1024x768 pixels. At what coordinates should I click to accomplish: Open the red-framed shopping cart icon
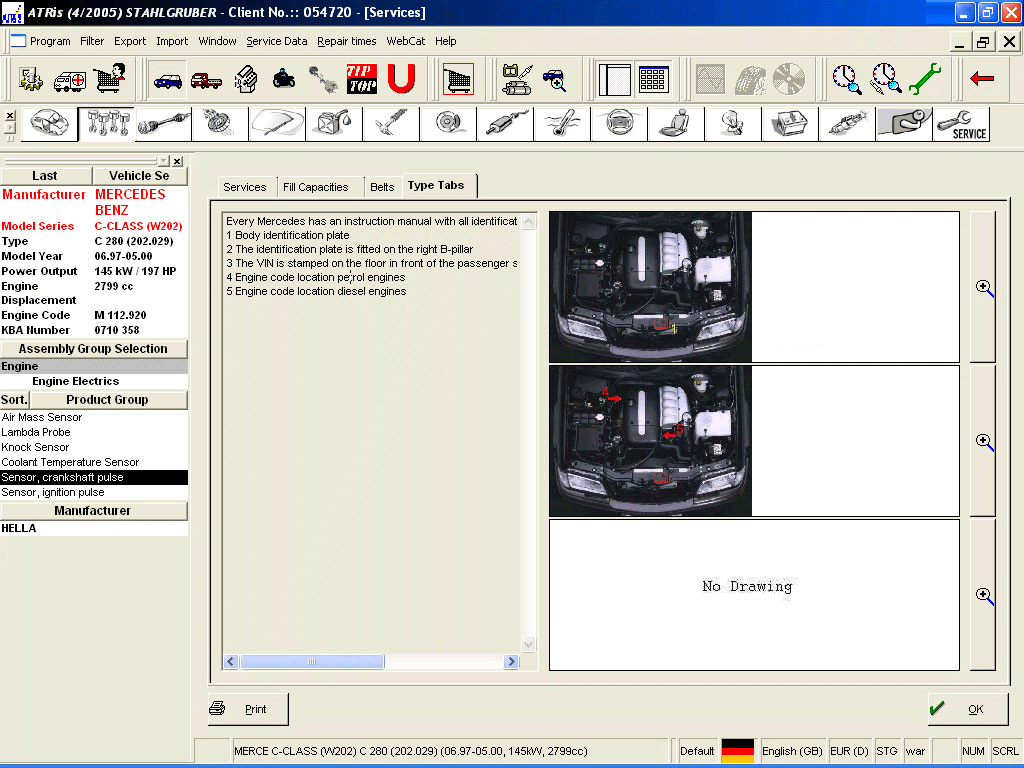point(458,80)
